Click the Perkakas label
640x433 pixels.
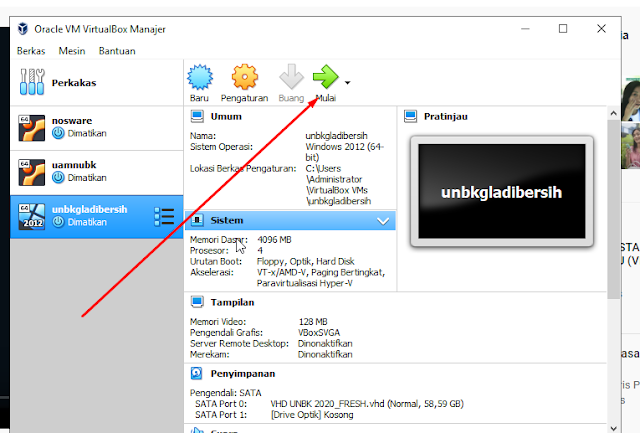74,83
